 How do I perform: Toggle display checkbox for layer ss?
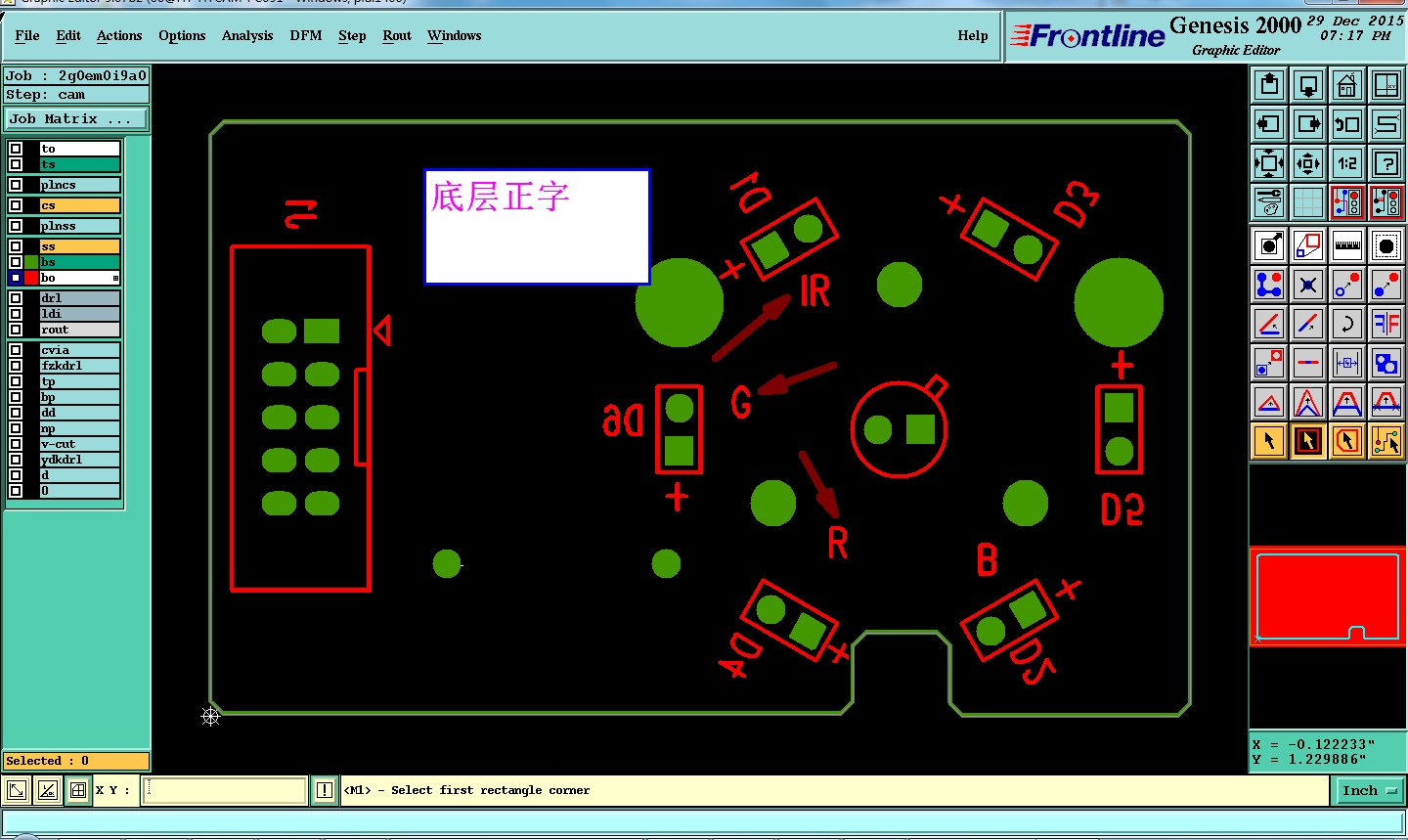[x=16, y=246]
